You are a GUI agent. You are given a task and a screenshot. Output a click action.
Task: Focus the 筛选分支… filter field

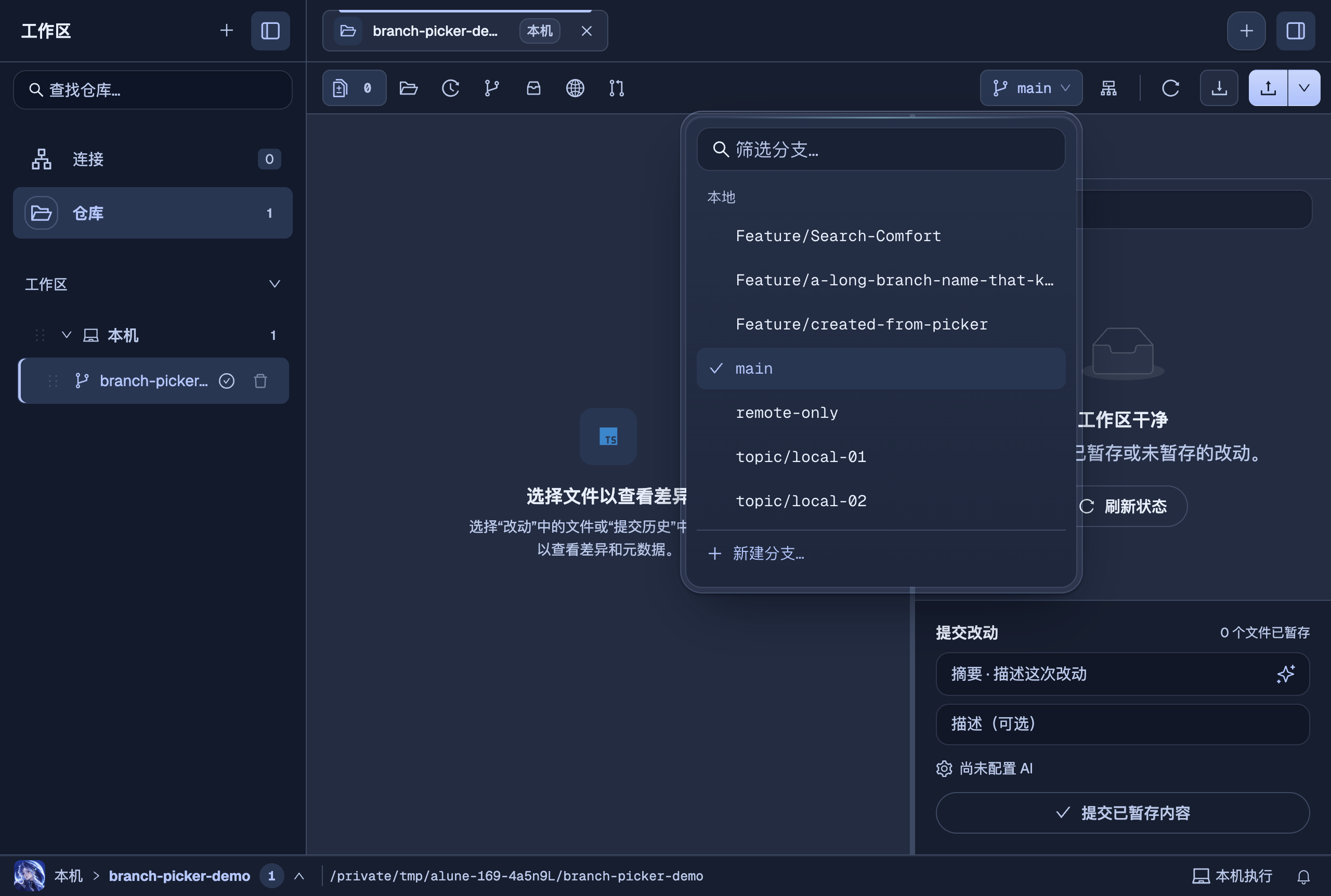[881, 149]
